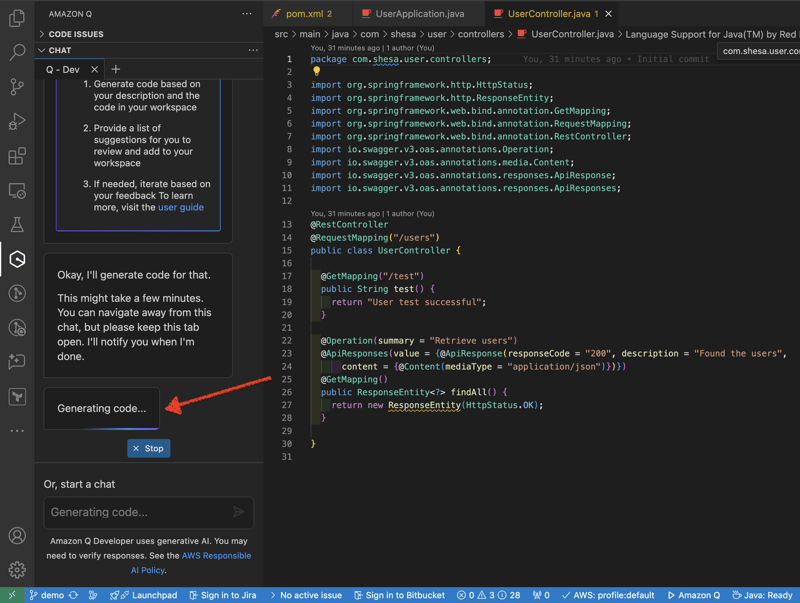Open the user guide link
Image resolution: width=800 pixels, height=603 pixels.
coord(180,207)
